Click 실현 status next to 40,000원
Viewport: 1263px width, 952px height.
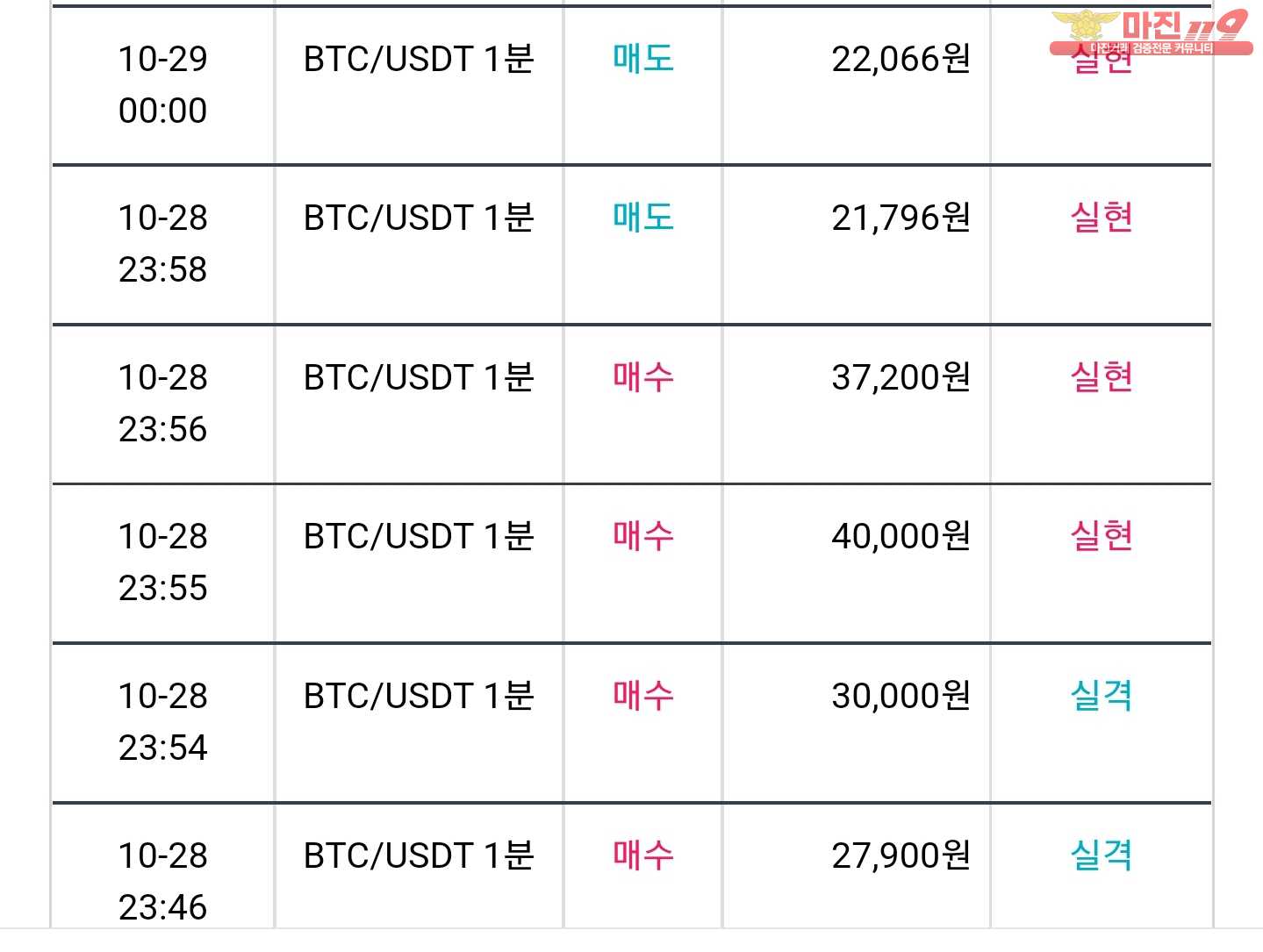[1102, 536]
